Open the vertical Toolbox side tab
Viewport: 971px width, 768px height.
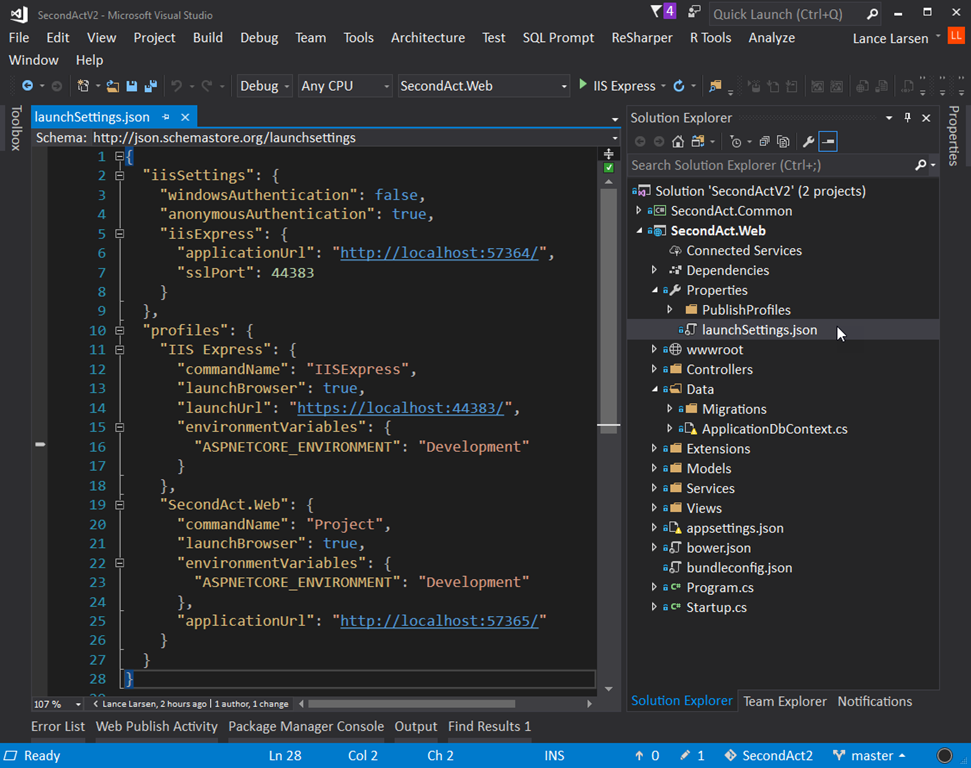(16, 128)
